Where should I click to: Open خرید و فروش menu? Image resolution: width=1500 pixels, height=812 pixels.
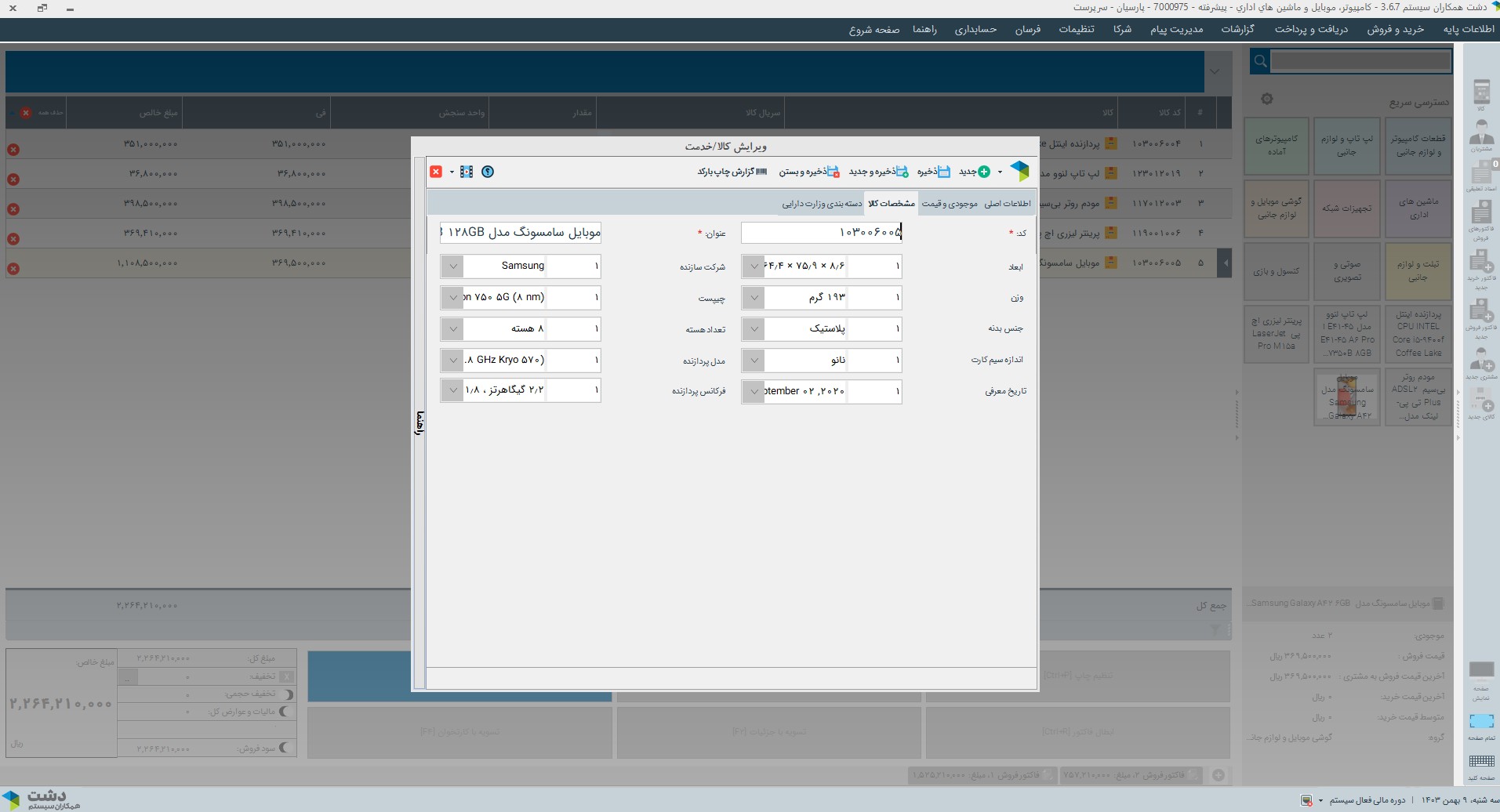[x=1396, y=29]
